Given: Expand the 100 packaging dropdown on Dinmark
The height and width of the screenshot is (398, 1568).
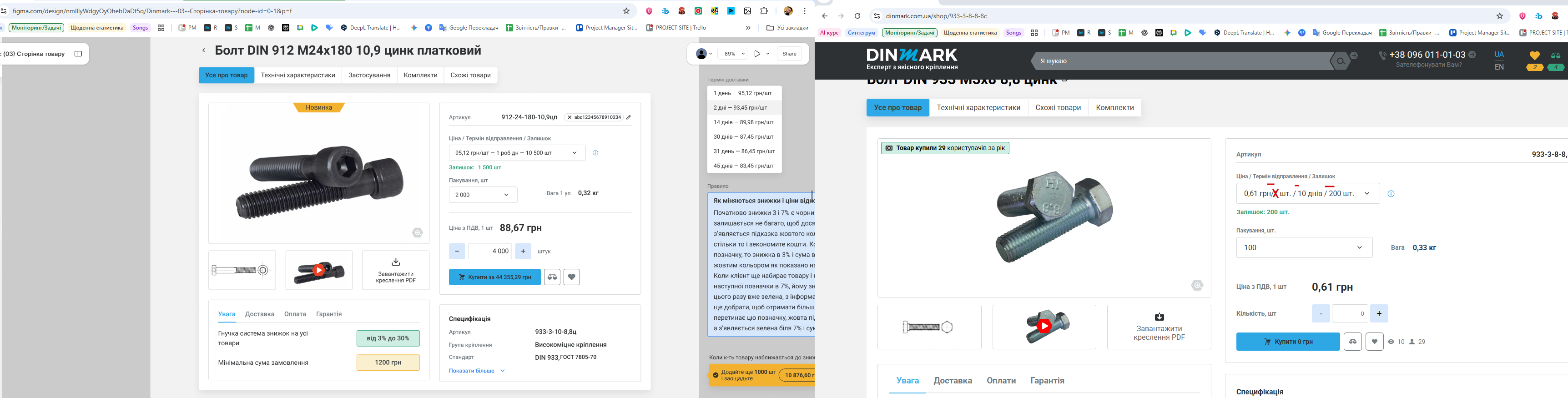Looking at the screenshot, I should [1304, 248].
